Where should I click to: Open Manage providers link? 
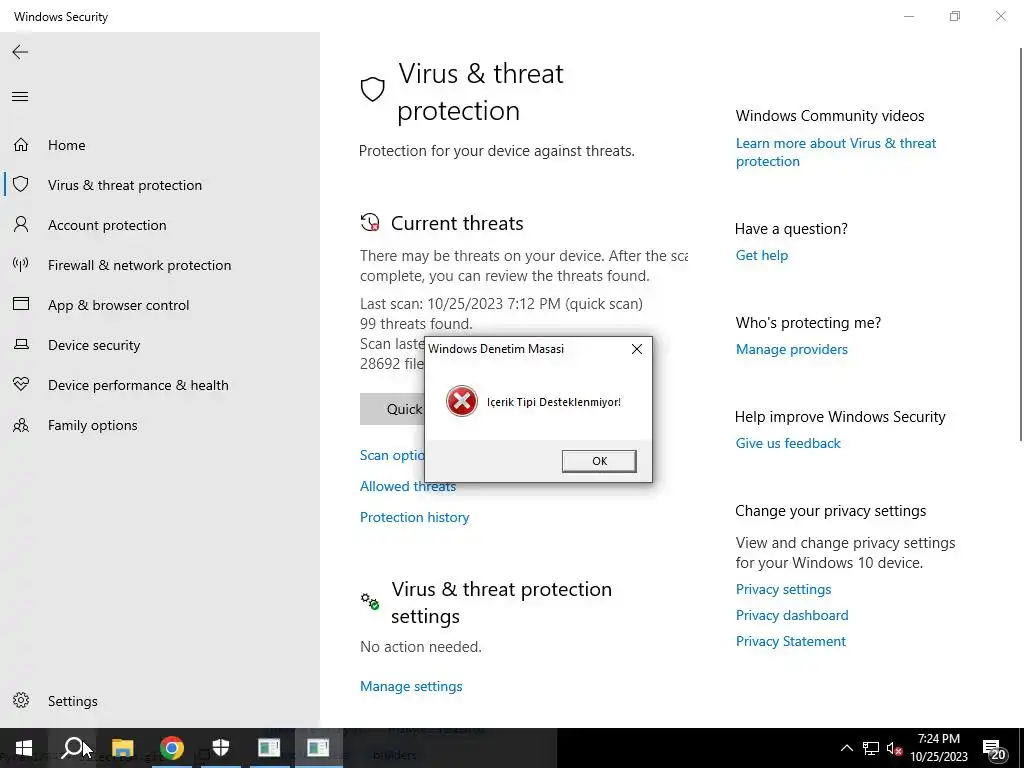pos(792,349)
